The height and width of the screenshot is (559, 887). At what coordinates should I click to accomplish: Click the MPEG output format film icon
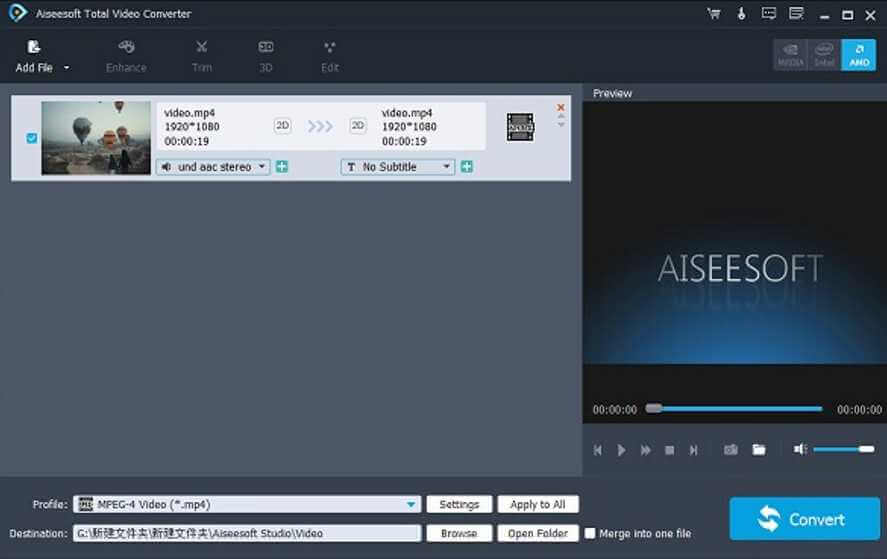point(520,127)
